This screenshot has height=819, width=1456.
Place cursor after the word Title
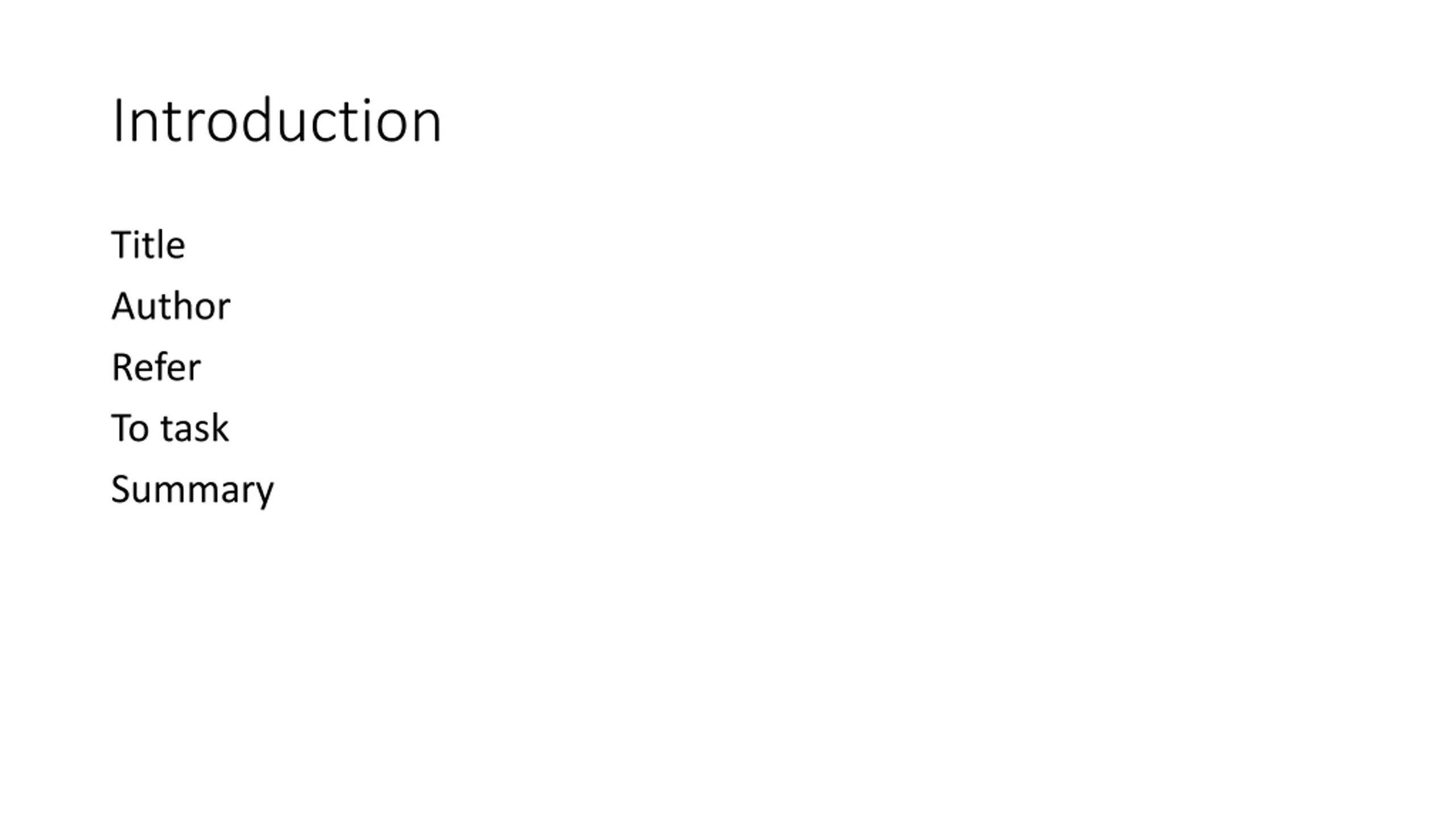tap(186, 245)
